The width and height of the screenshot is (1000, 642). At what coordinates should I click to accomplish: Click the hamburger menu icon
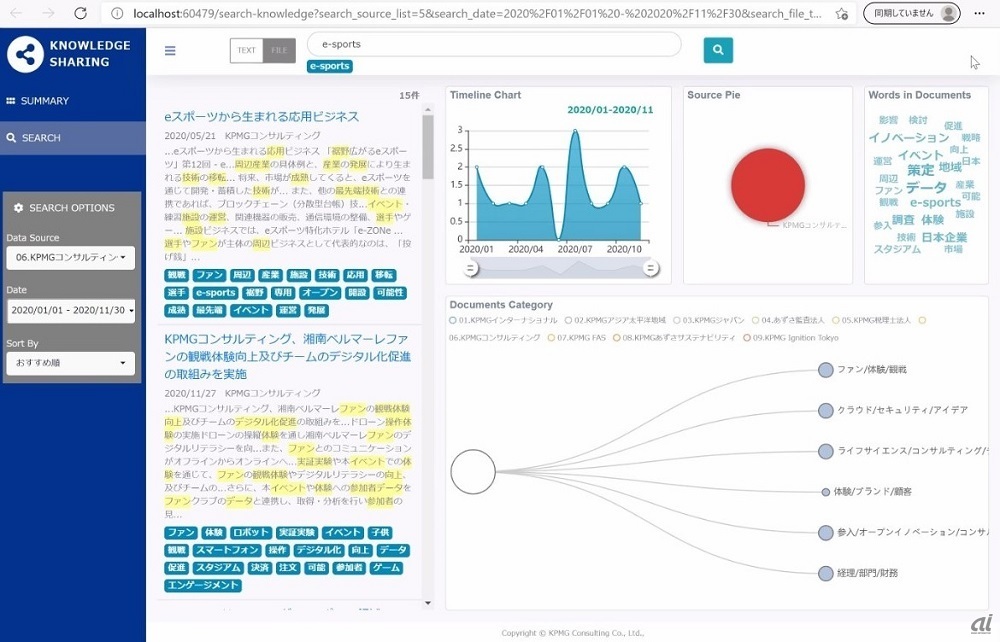tap(170, 50)
